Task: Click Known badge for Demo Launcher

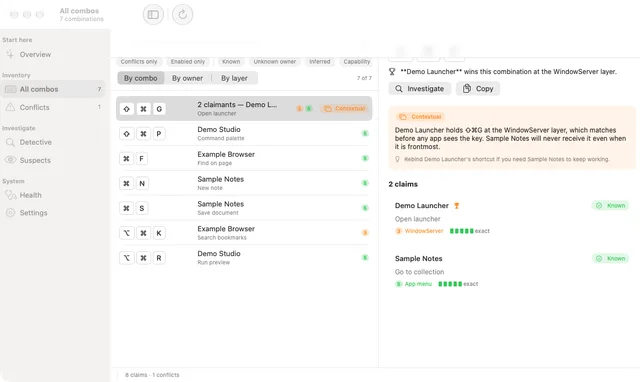Action: 610,205
